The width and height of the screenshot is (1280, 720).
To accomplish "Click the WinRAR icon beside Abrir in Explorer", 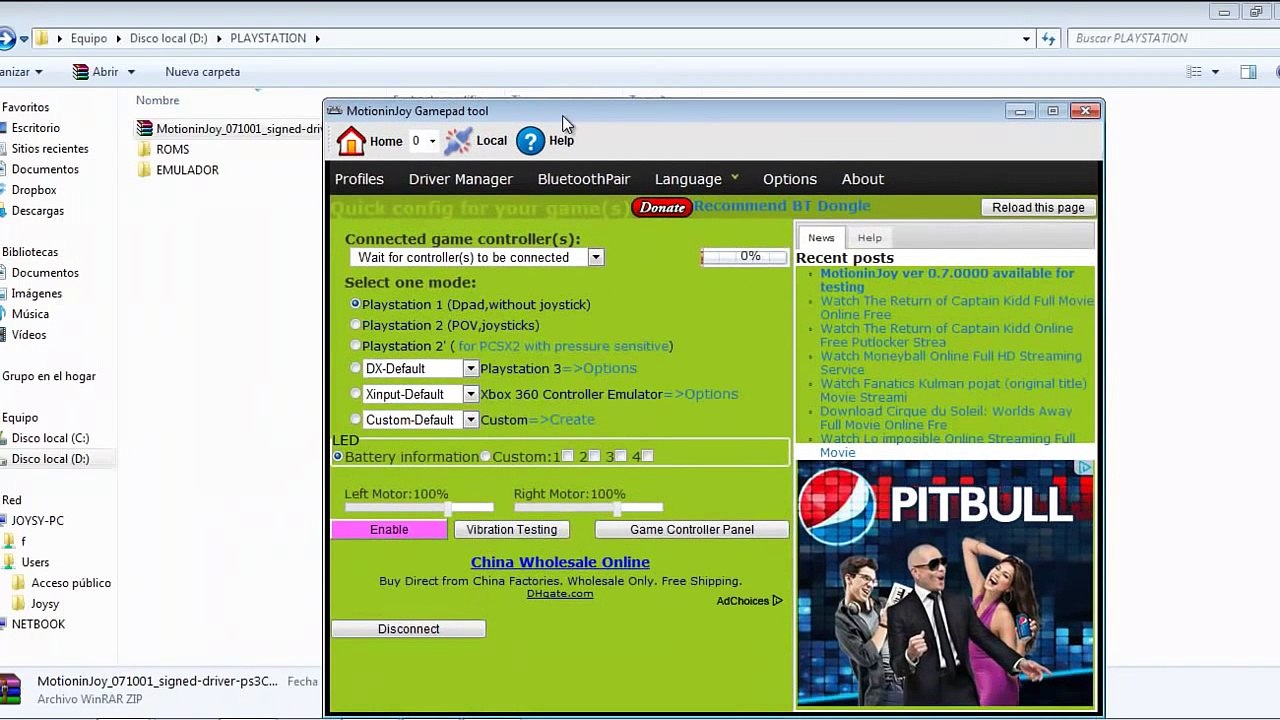I will coord(81,72).
